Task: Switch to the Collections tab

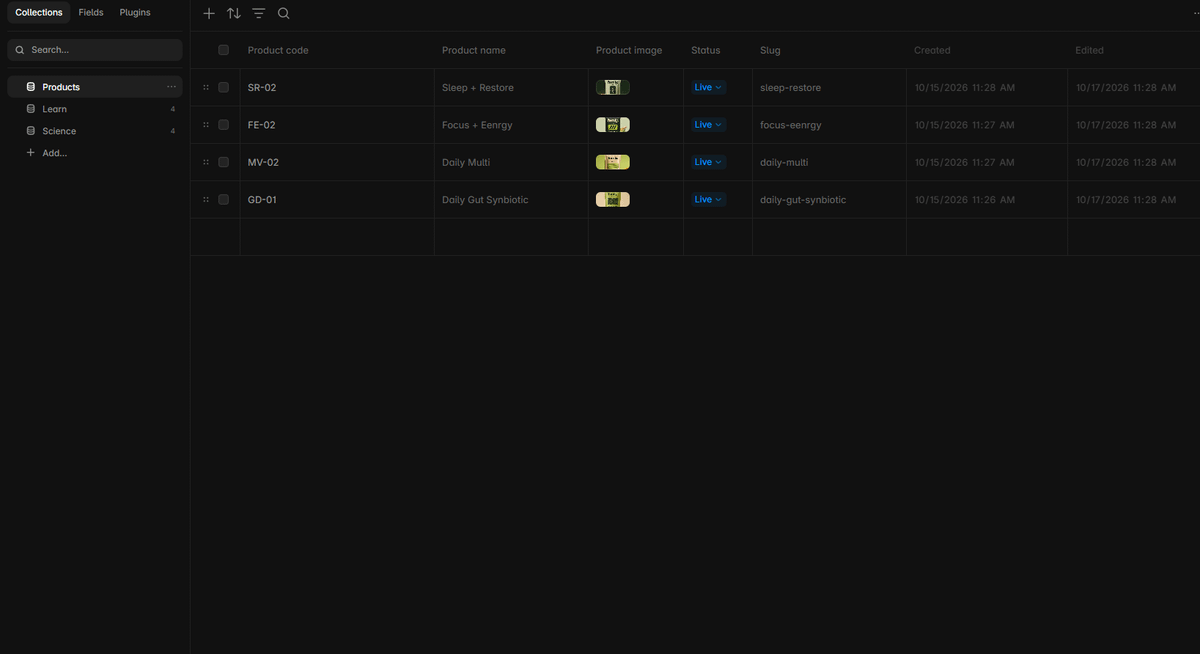Action: click(39, 13)
